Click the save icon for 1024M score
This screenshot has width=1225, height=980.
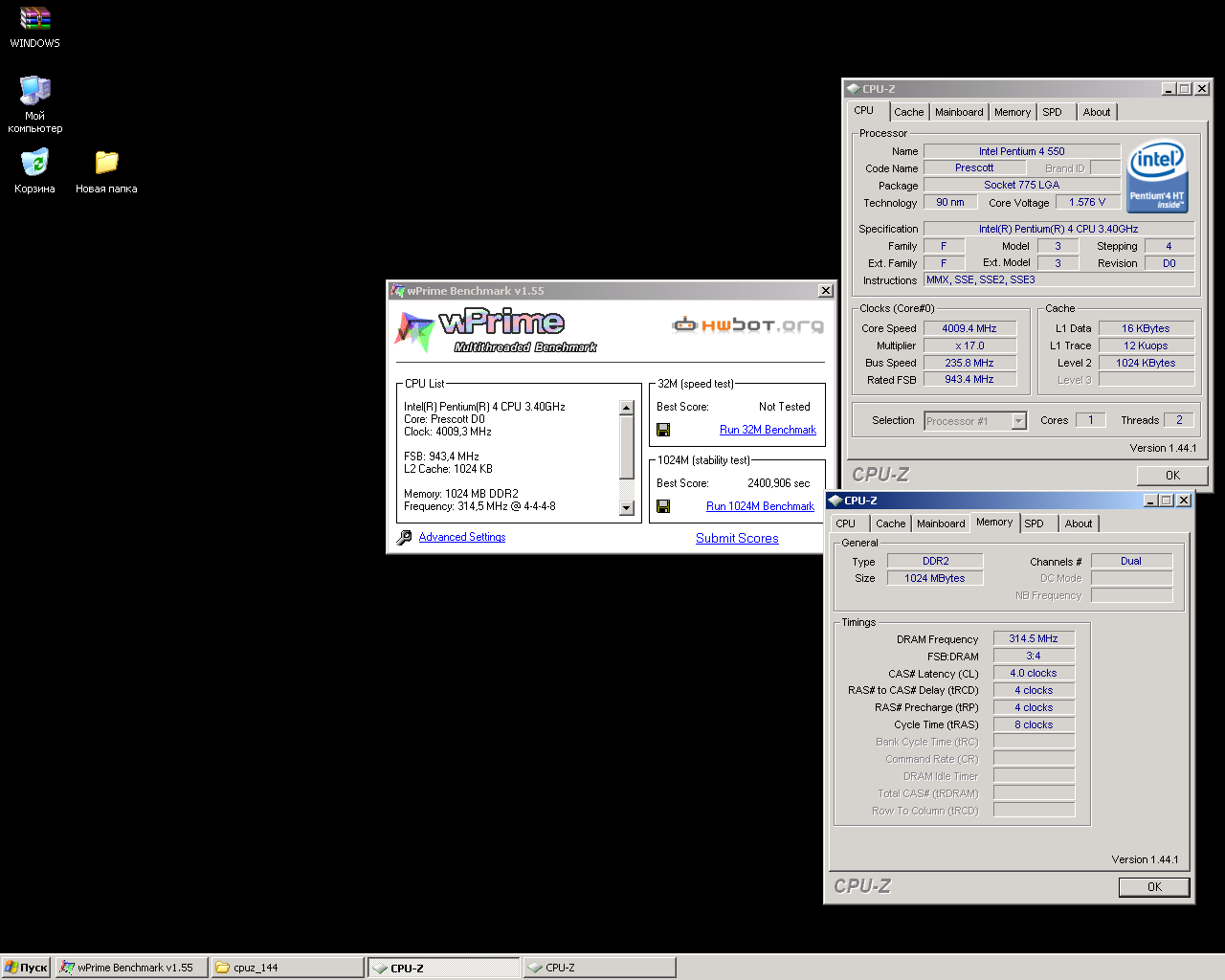point(663,506)
